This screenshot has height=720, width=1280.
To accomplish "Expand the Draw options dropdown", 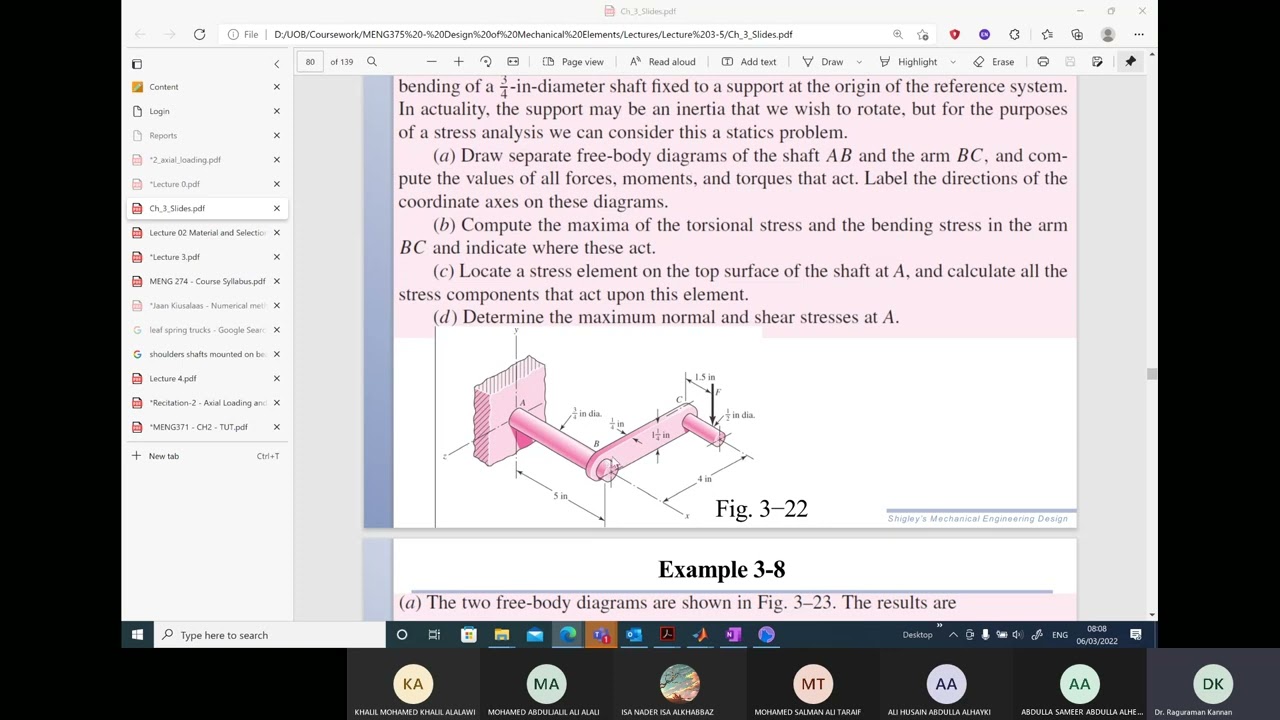I will coord(859,62).
